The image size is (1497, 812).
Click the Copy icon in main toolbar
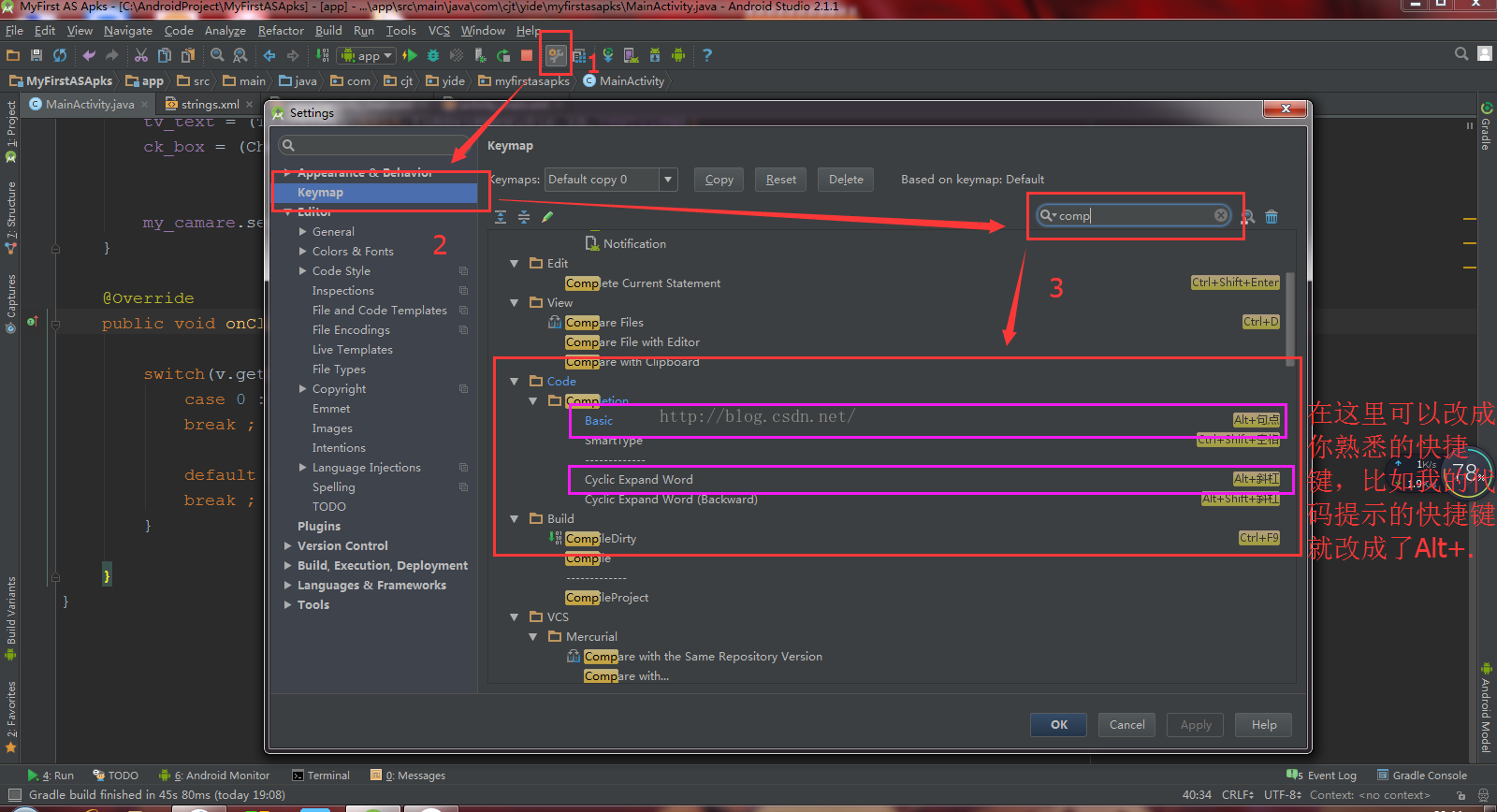165,55
